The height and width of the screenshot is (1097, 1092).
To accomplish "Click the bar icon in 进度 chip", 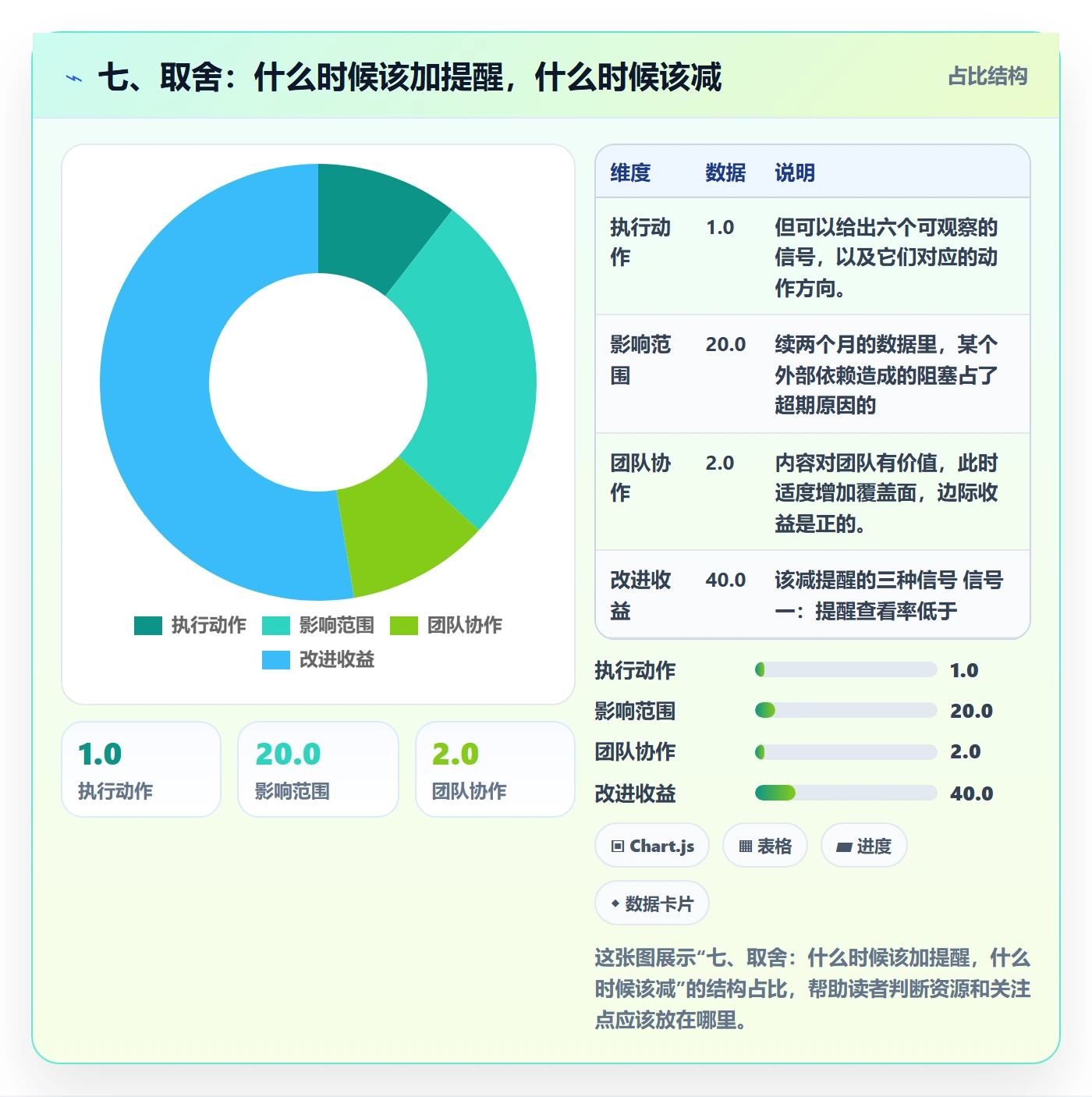I will pos(844,847).
